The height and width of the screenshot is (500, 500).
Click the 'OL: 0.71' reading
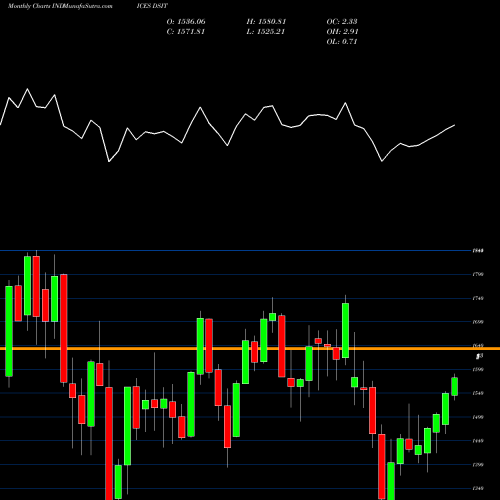[342, 42]
